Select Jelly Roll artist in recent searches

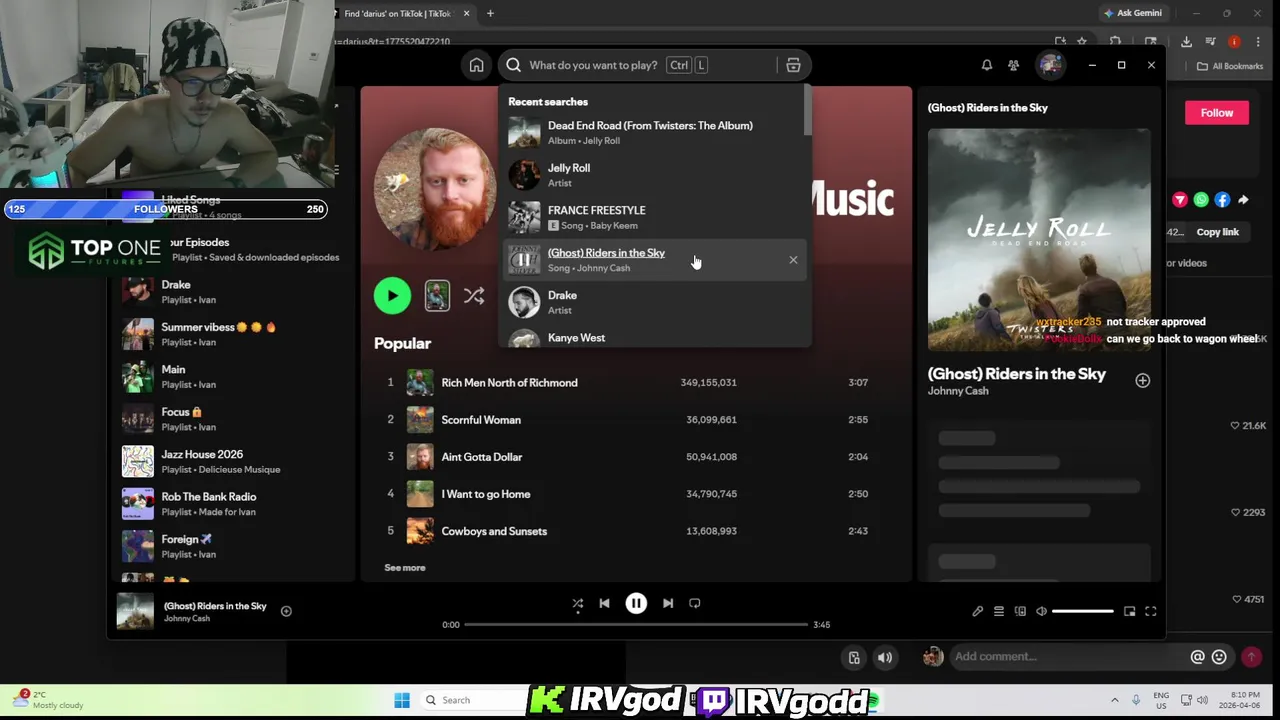(x=653, y=175)
